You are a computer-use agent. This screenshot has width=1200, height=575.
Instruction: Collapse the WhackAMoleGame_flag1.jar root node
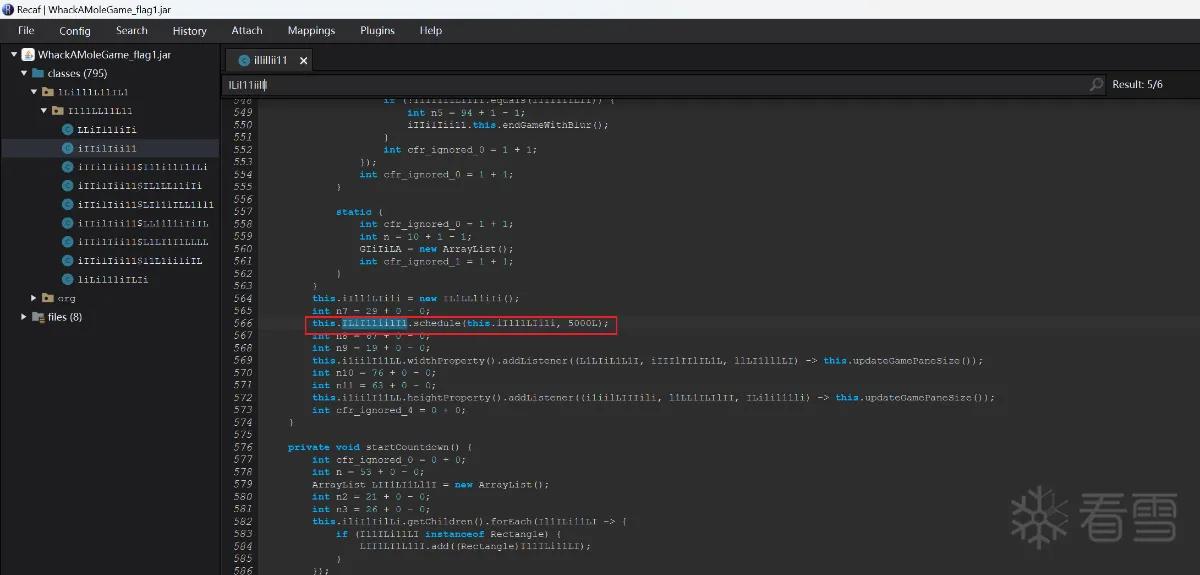pyautogui.click(x=14, y=55)
